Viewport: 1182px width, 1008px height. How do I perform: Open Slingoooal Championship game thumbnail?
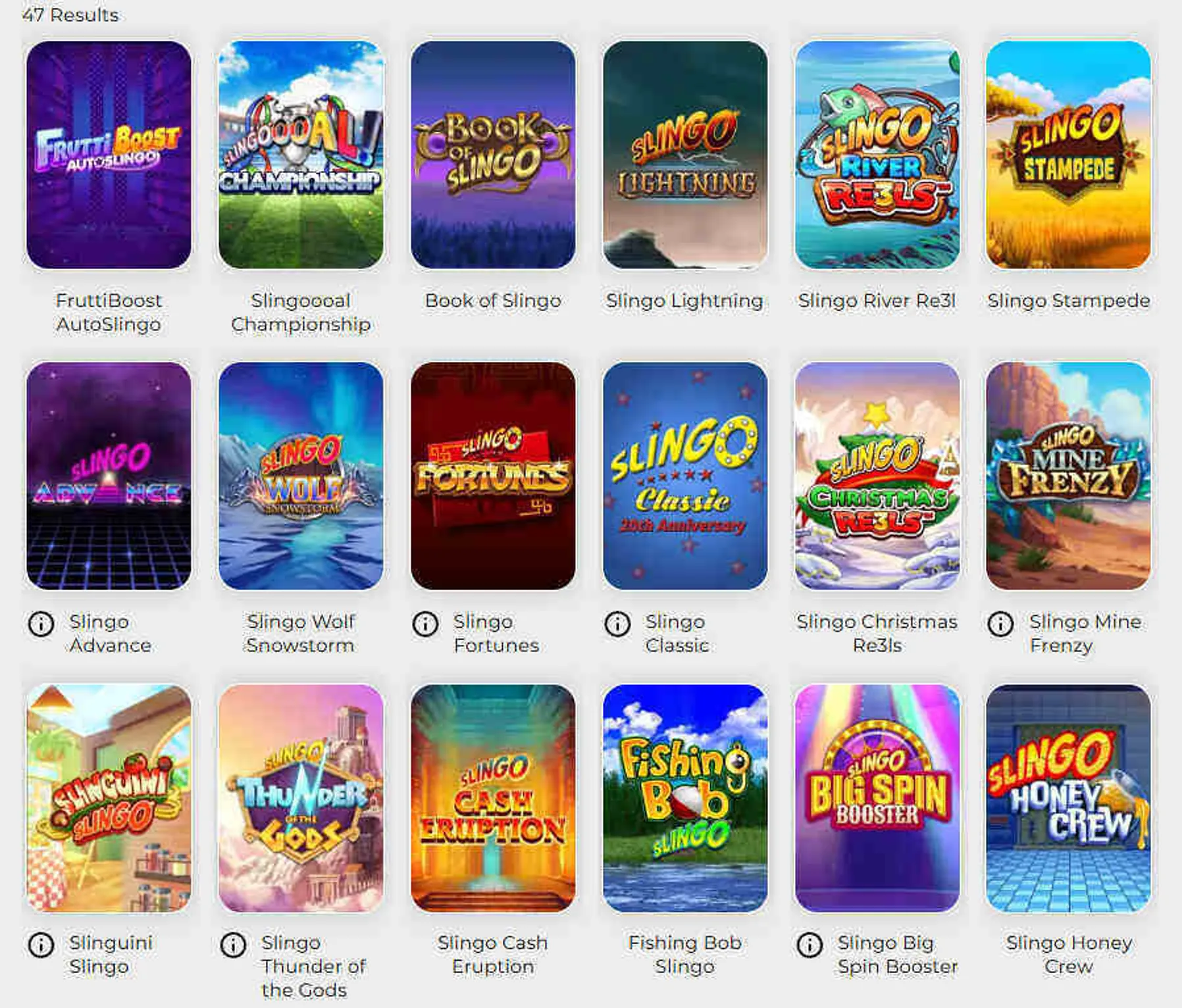tap(301, 155)
